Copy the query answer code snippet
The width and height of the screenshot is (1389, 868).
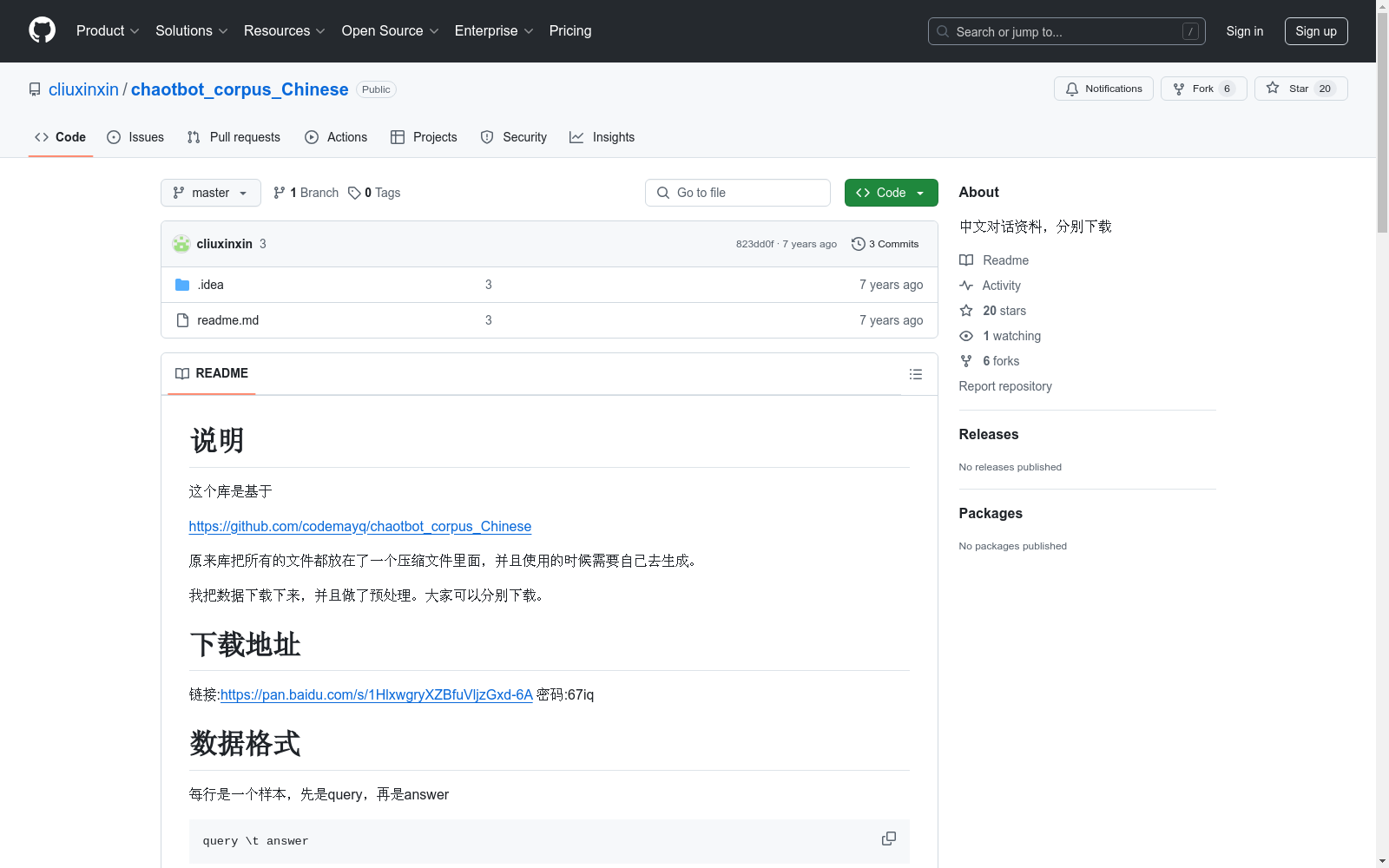[x=889, y=838]
